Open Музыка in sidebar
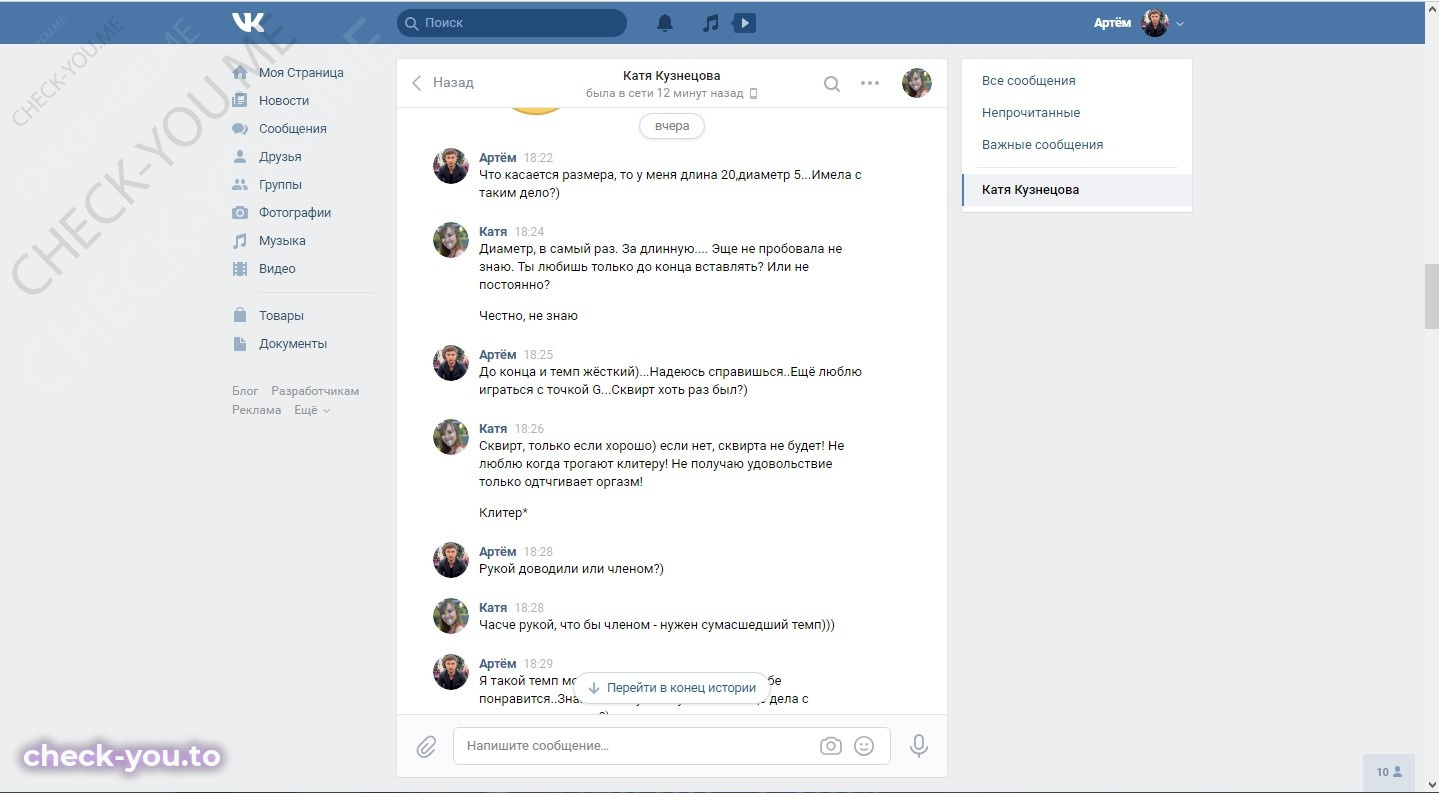 [x=282, y=241]
